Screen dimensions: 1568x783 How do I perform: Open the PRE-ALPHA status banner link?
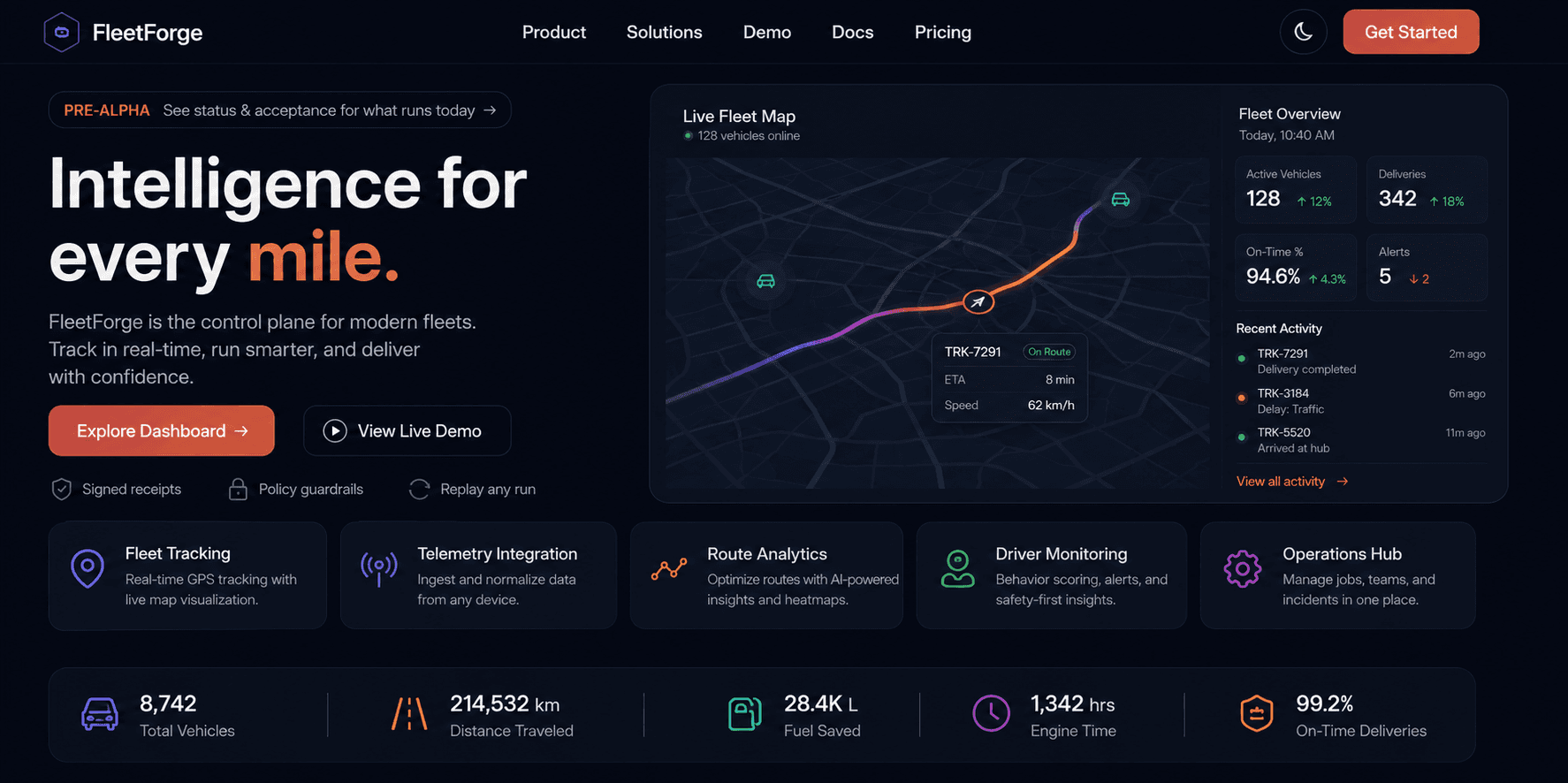279,110
